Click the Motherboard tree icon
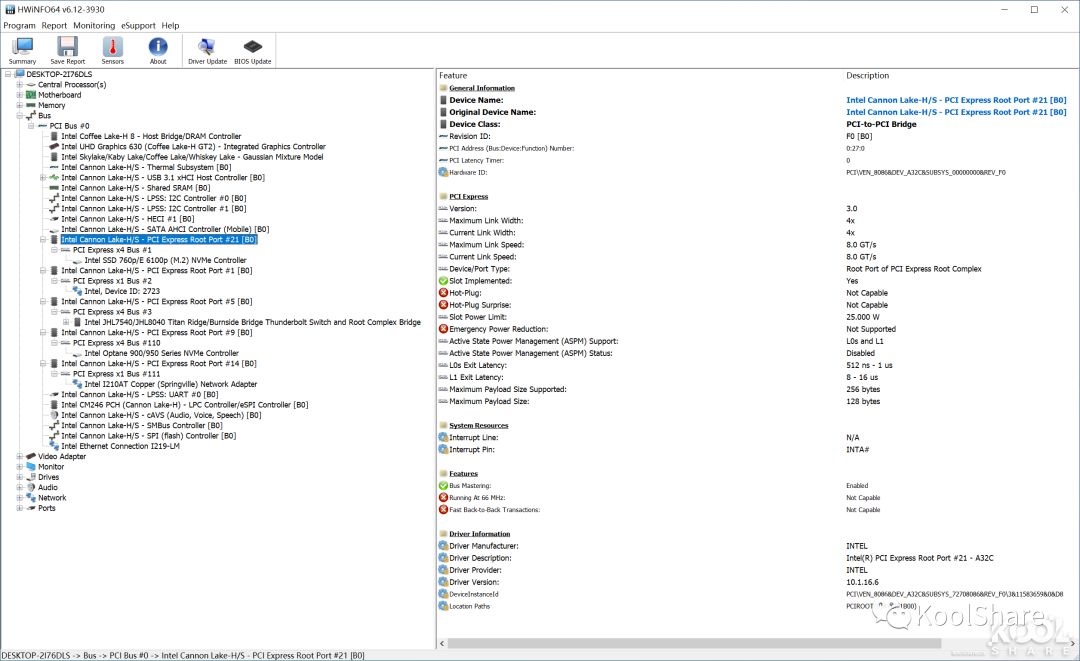This screenshot has height=661, width=1080. pos(31,95)
